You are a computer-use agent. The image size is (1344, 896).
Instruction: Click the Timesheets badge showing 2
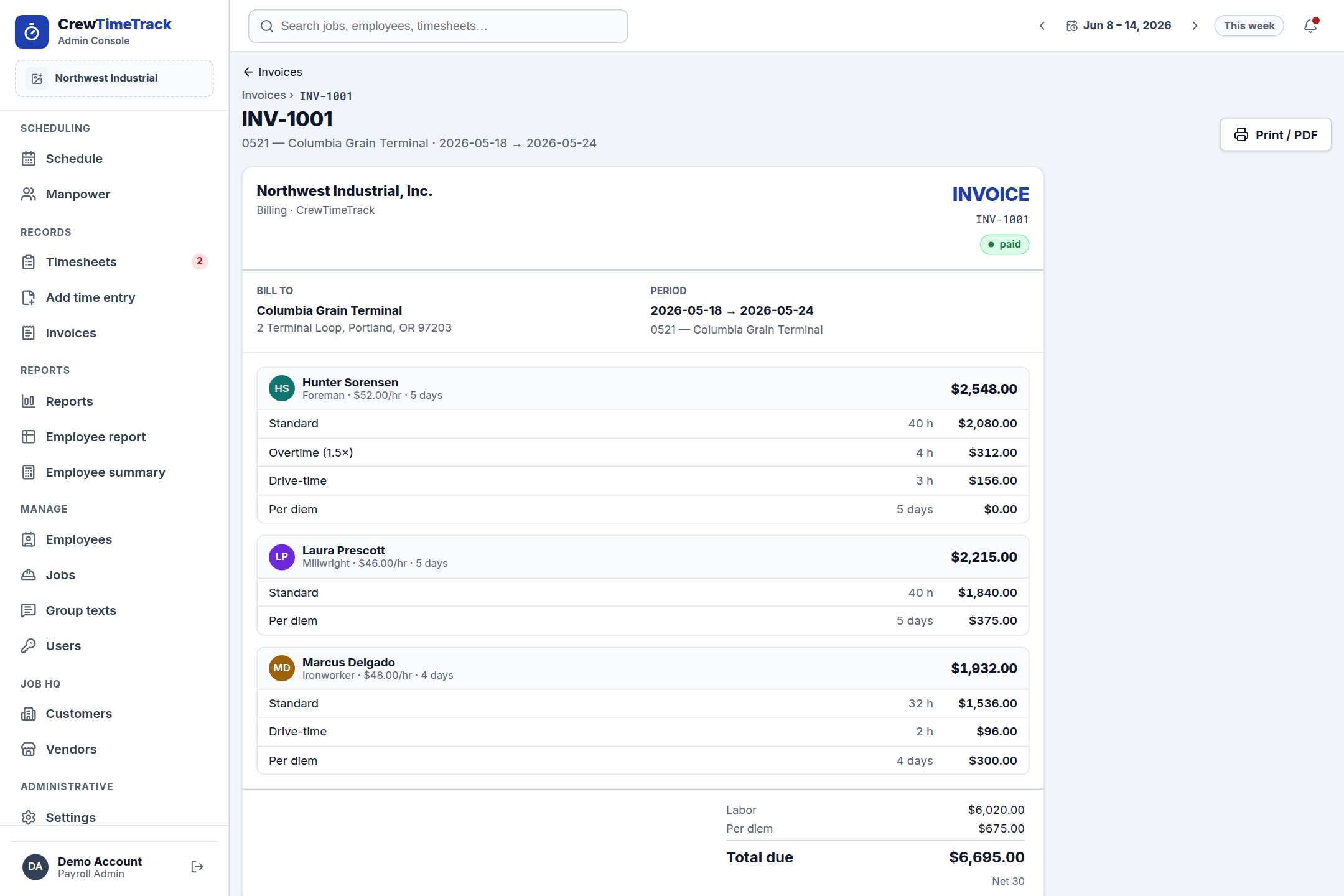click(x=199, y=261)
